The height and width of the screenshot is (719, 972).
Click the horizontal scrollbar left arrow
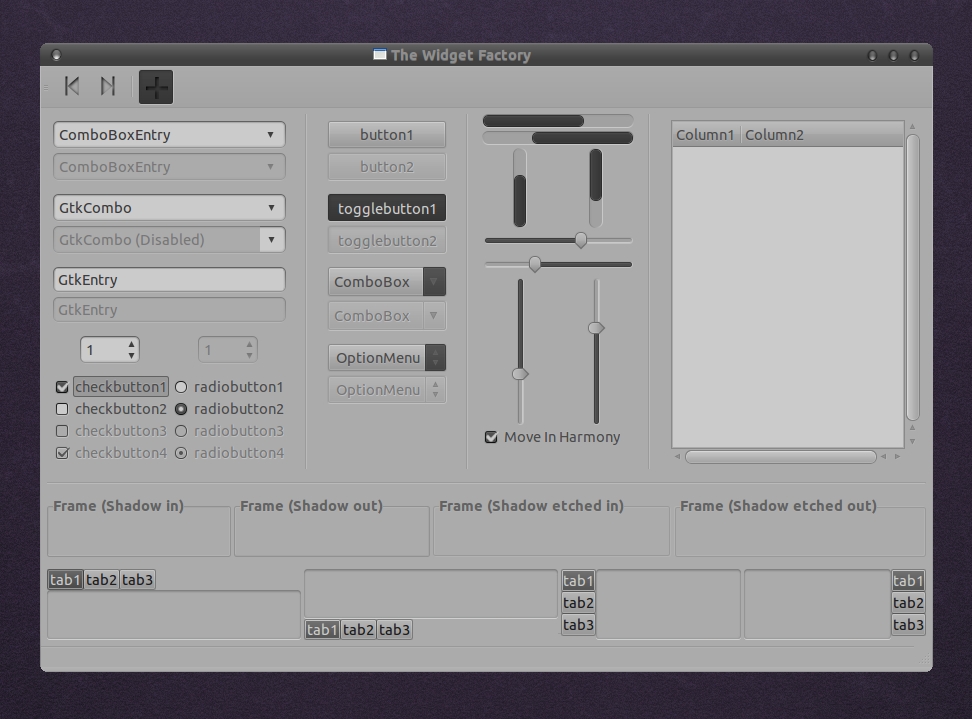(x=678, y=457)
